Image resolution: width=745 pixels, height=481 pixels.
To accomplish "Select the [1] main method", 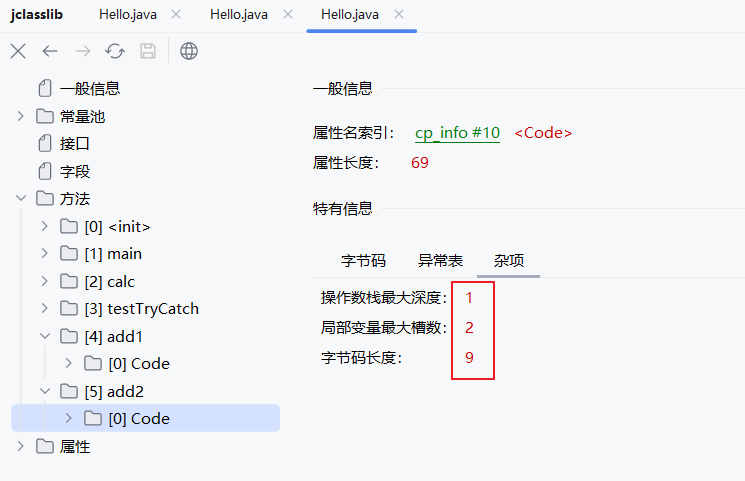I will click(x=113, y=254).
